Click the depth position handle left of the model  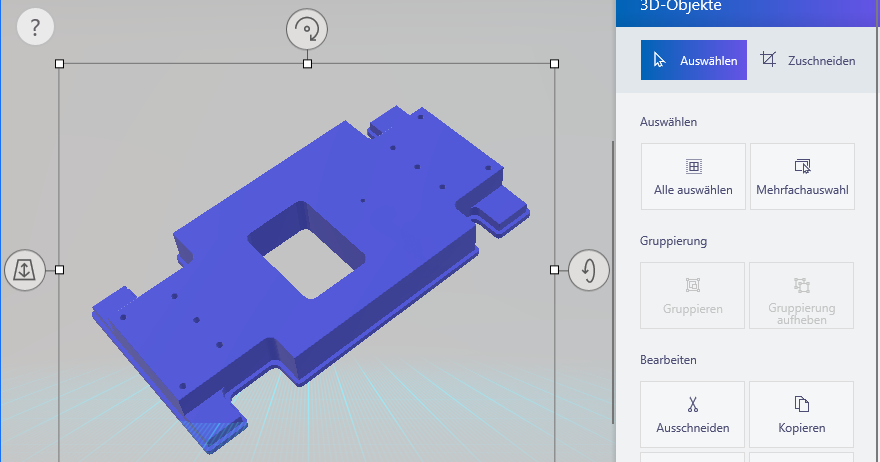(25, 270)
